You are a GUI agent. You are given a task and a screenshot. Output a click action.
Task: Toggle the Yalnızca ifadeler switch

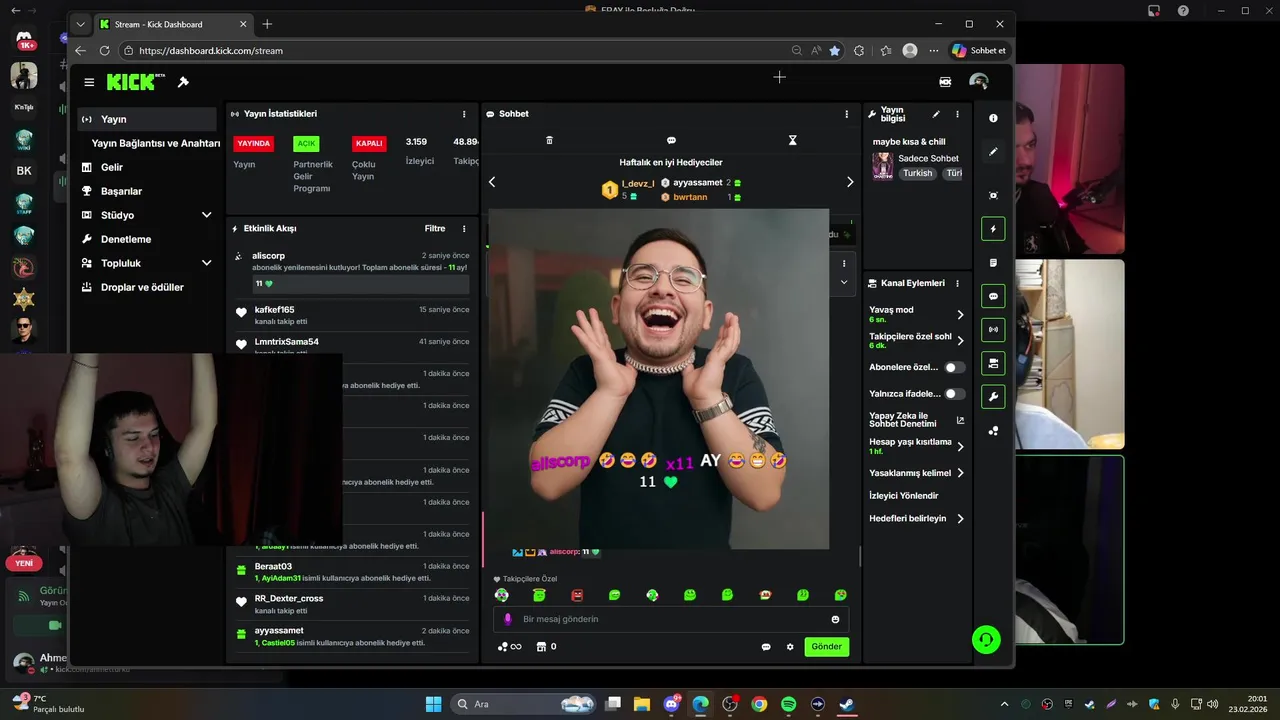955,394
